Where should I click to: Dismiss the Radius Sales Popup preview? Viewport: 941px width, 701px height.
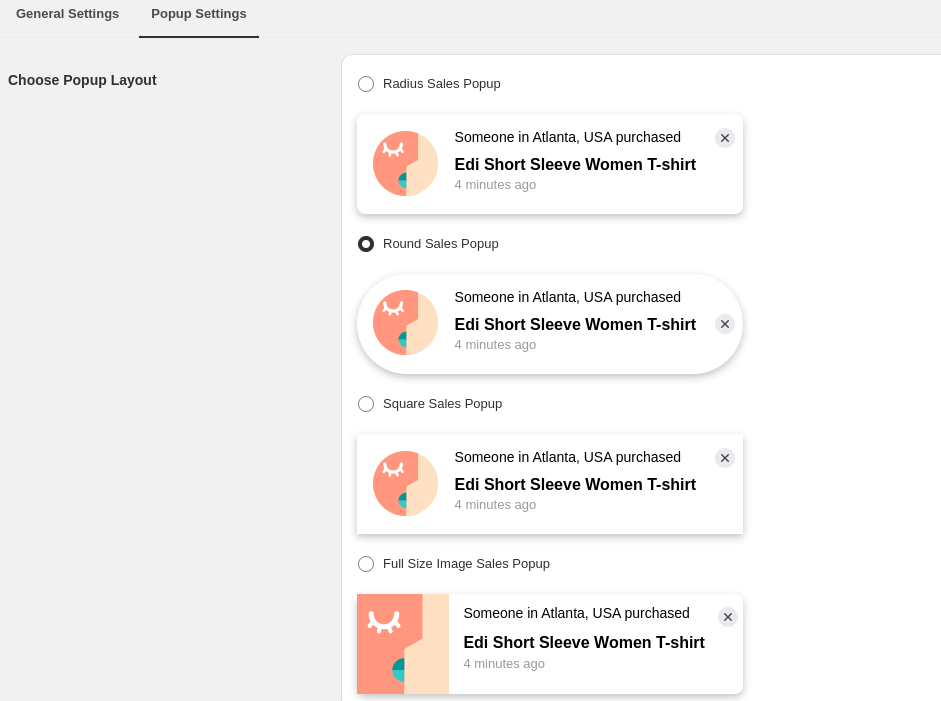(x=725, y=138)
